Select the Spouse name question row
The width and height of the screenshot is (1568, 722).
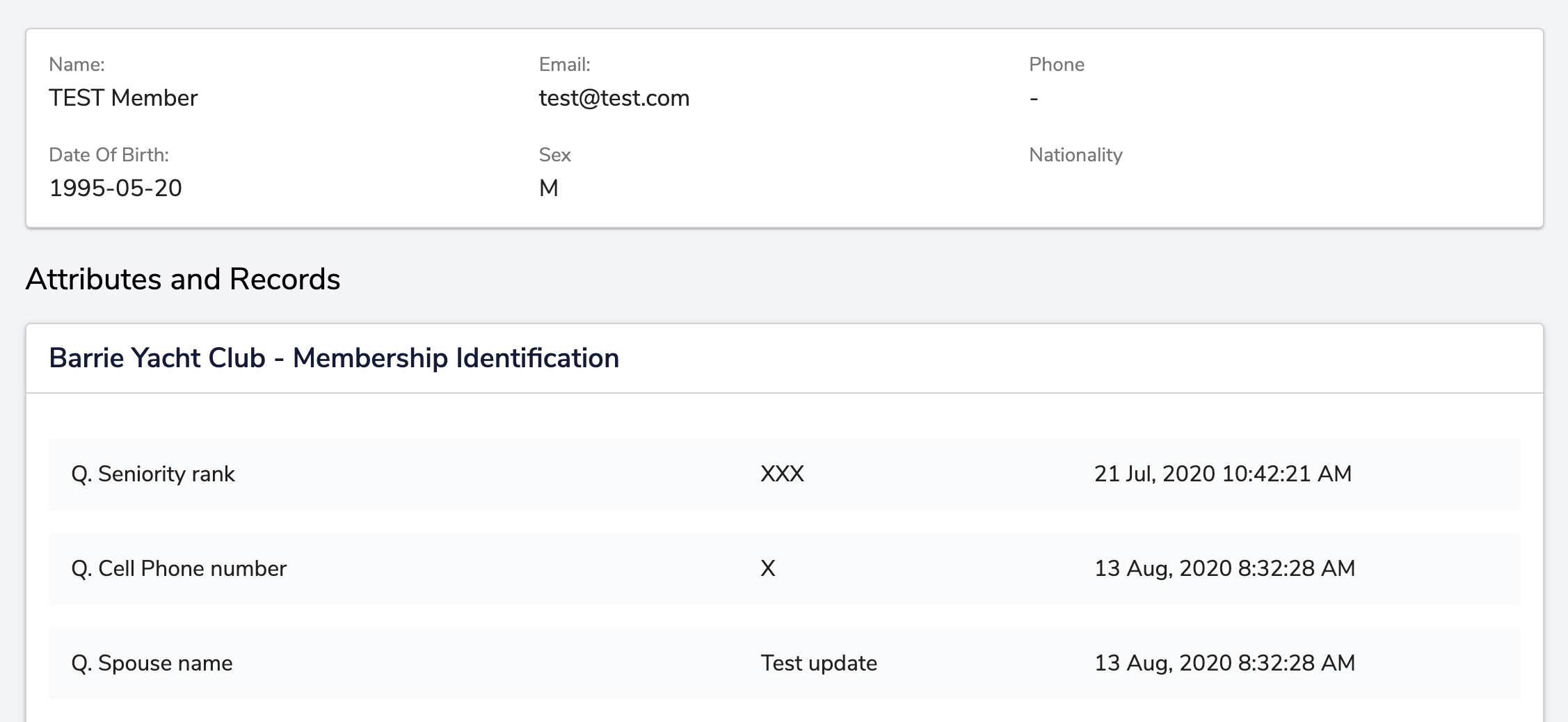pos(152,664)
